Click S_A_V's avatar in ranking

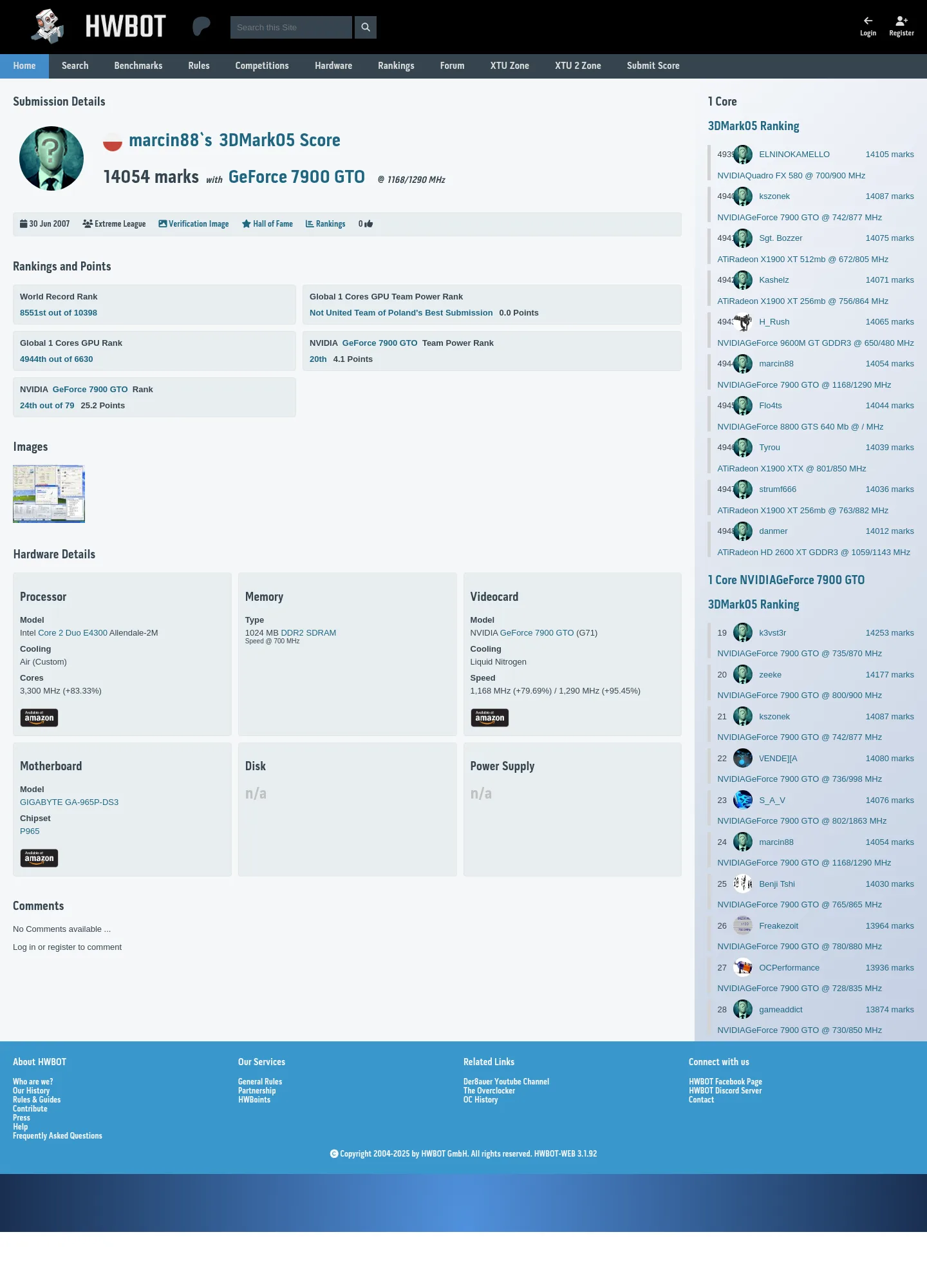coord(743,800)
